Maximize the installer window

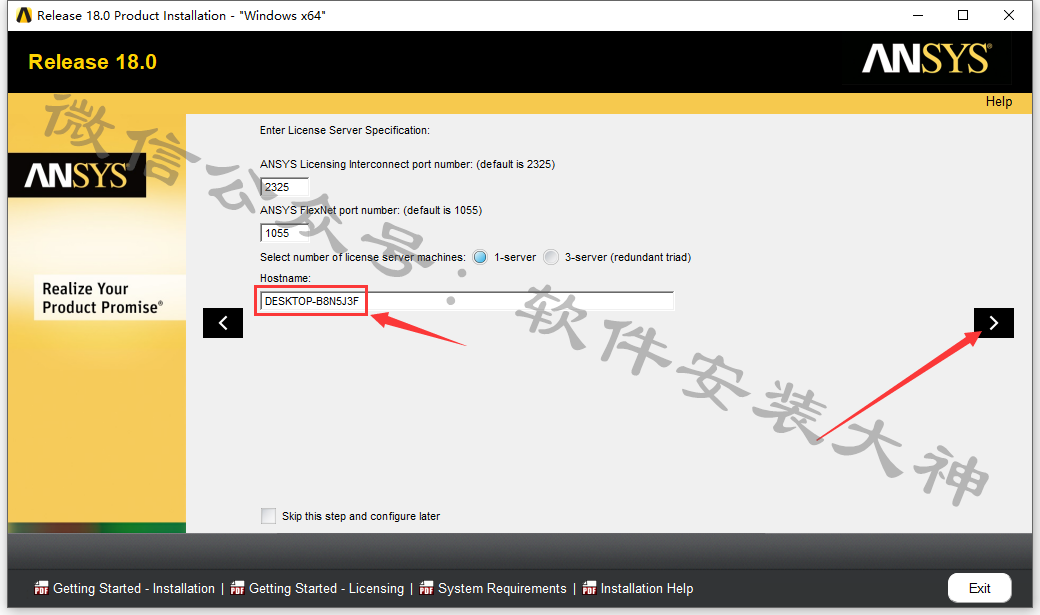click(963, 15)
